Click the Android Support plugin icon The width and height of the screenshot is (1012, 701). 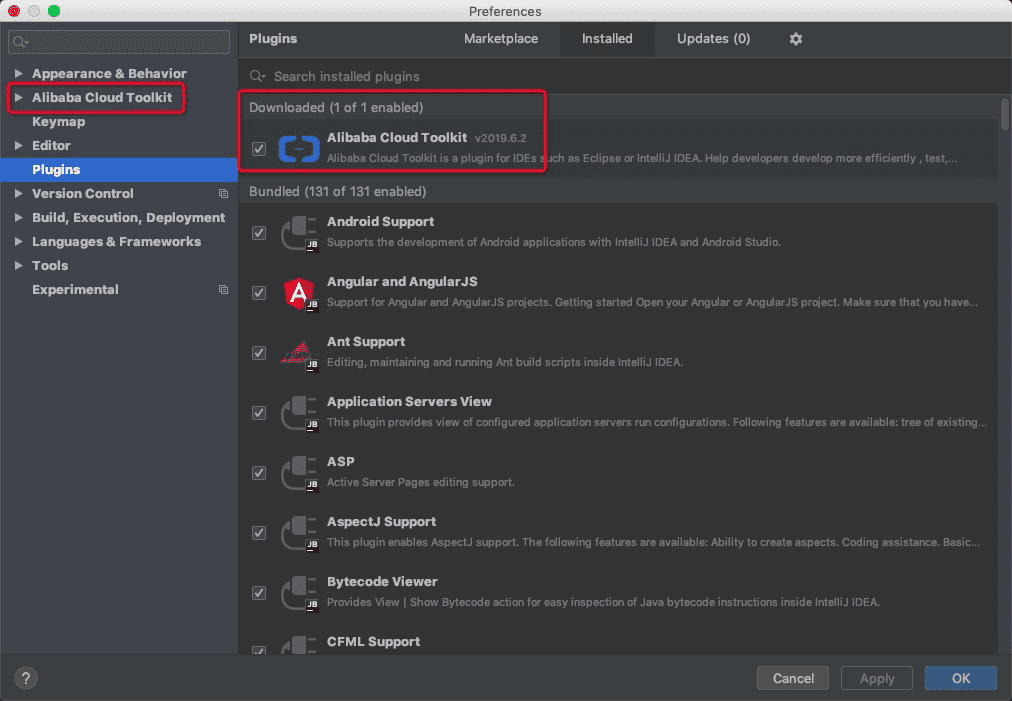[298, 232]
